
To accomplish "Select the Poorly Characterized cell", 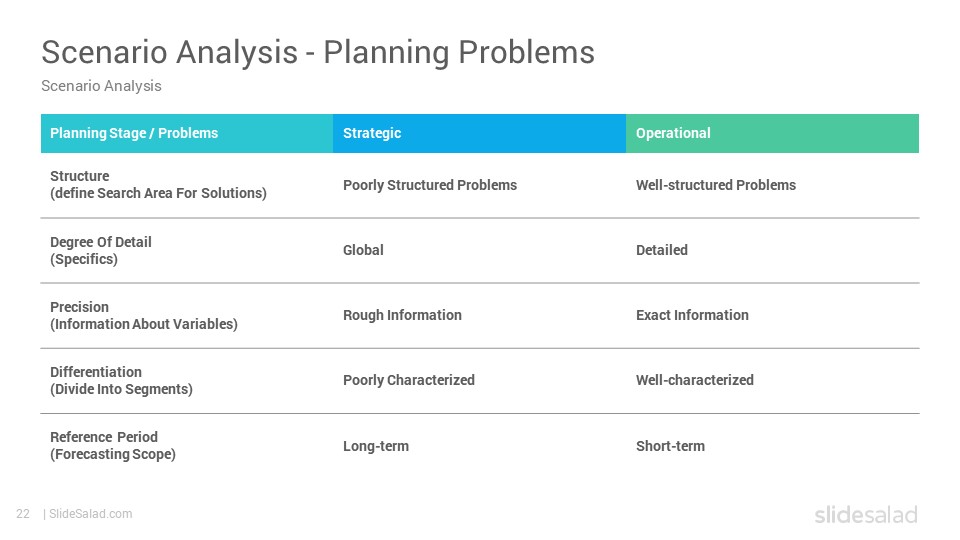I will (408, 380).
